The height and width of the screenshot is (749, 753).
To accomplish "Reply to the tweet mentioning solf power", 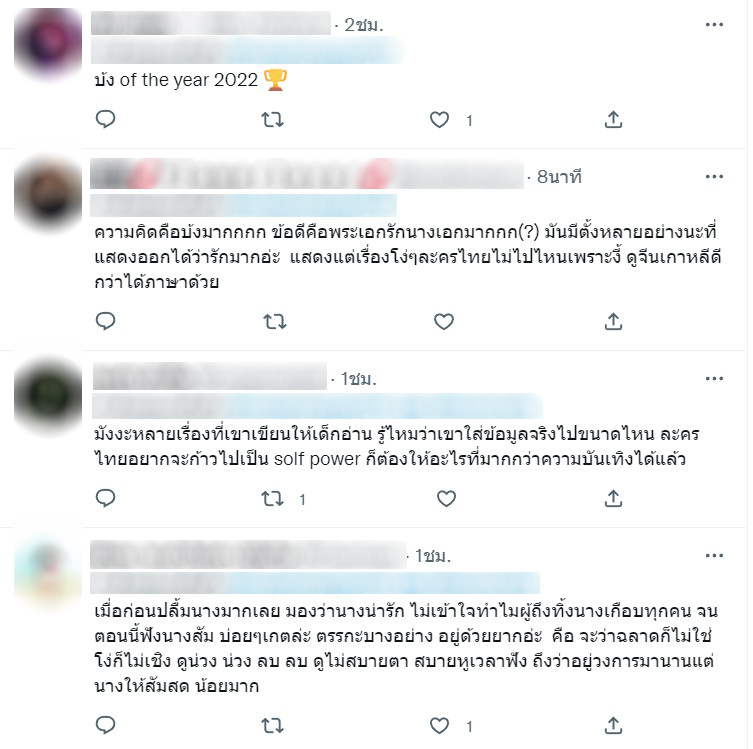I will point(105,498).
